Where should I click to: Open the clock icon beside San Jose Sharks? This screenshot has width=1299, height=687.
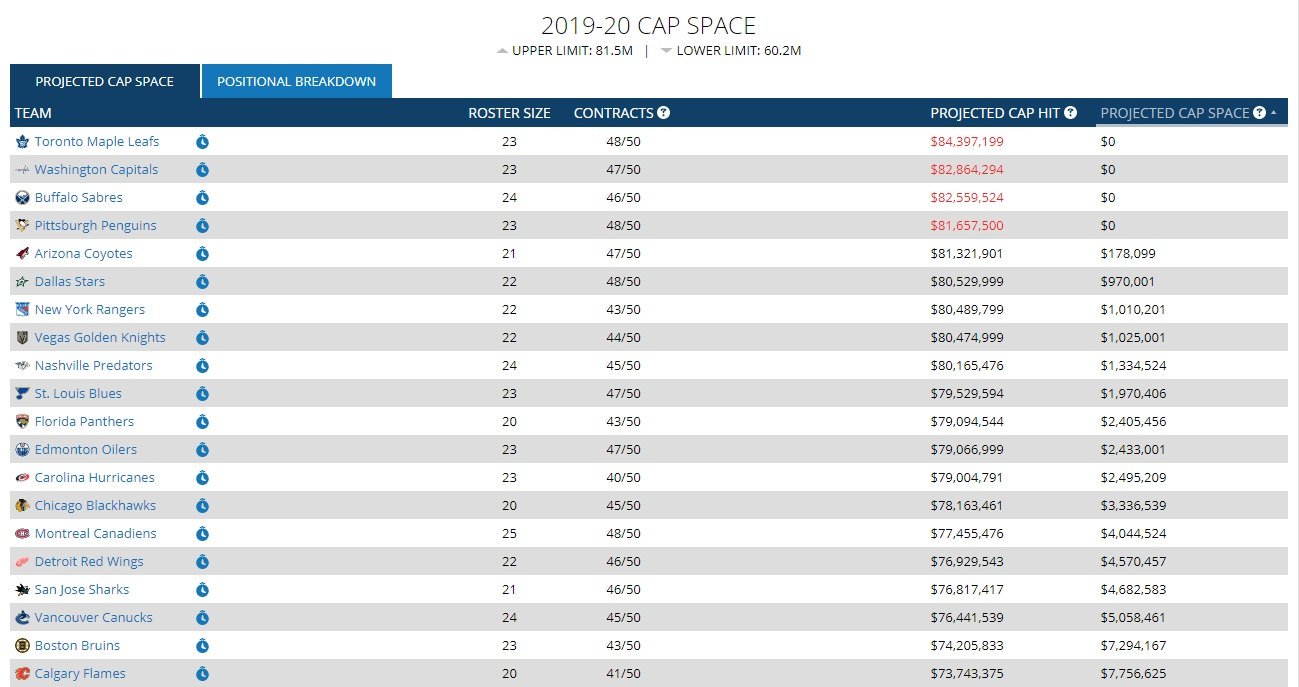(x=202, y=590)
